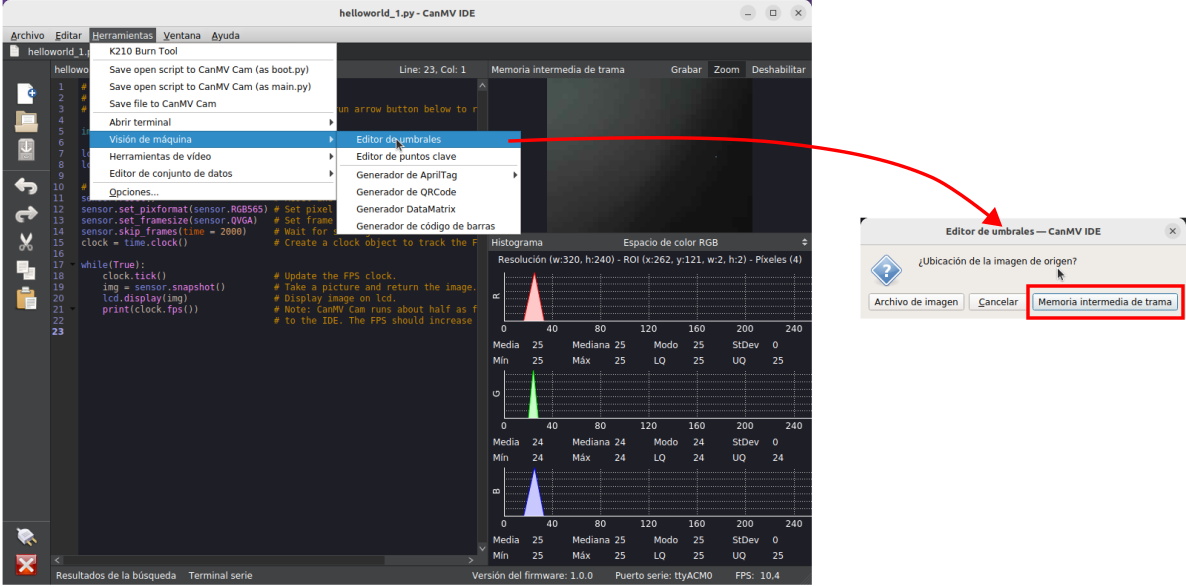
Task: Open the Archivo menu
Action: tap(27, 36)
